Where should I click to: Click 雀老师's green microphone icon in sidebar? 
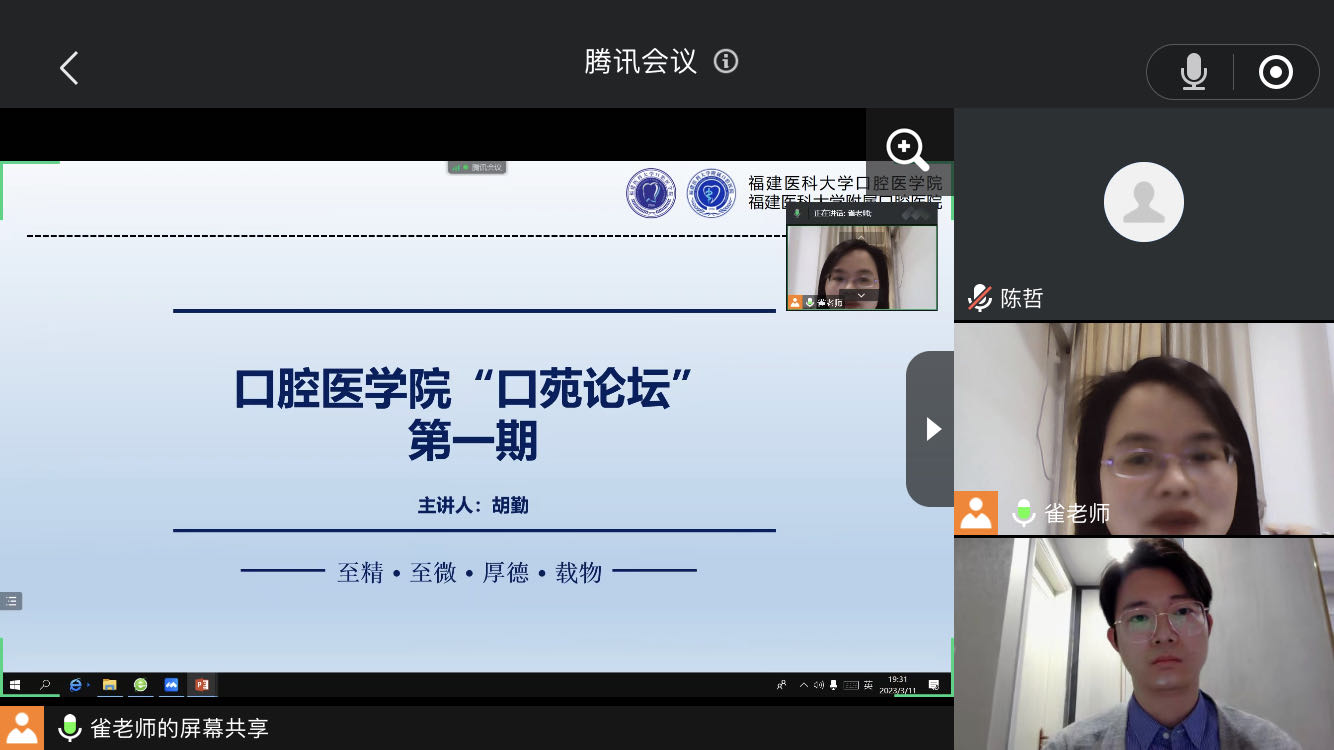tap(1023, 513)
